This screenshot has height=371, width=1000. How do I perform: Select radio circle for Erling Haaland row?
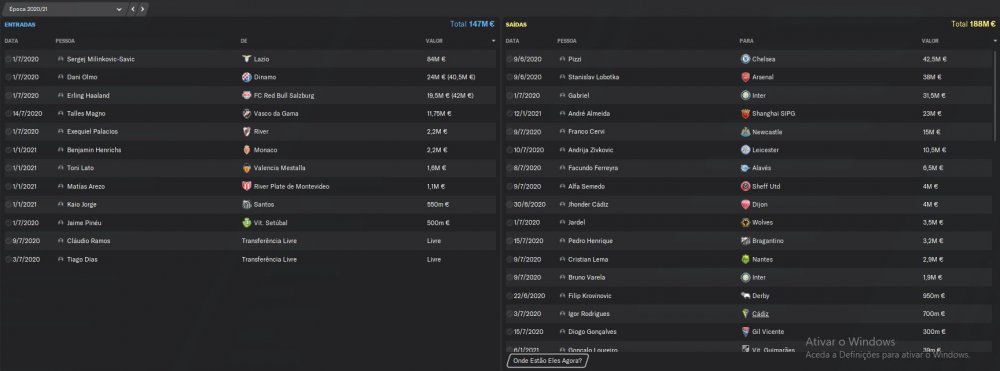coord(8,95)
